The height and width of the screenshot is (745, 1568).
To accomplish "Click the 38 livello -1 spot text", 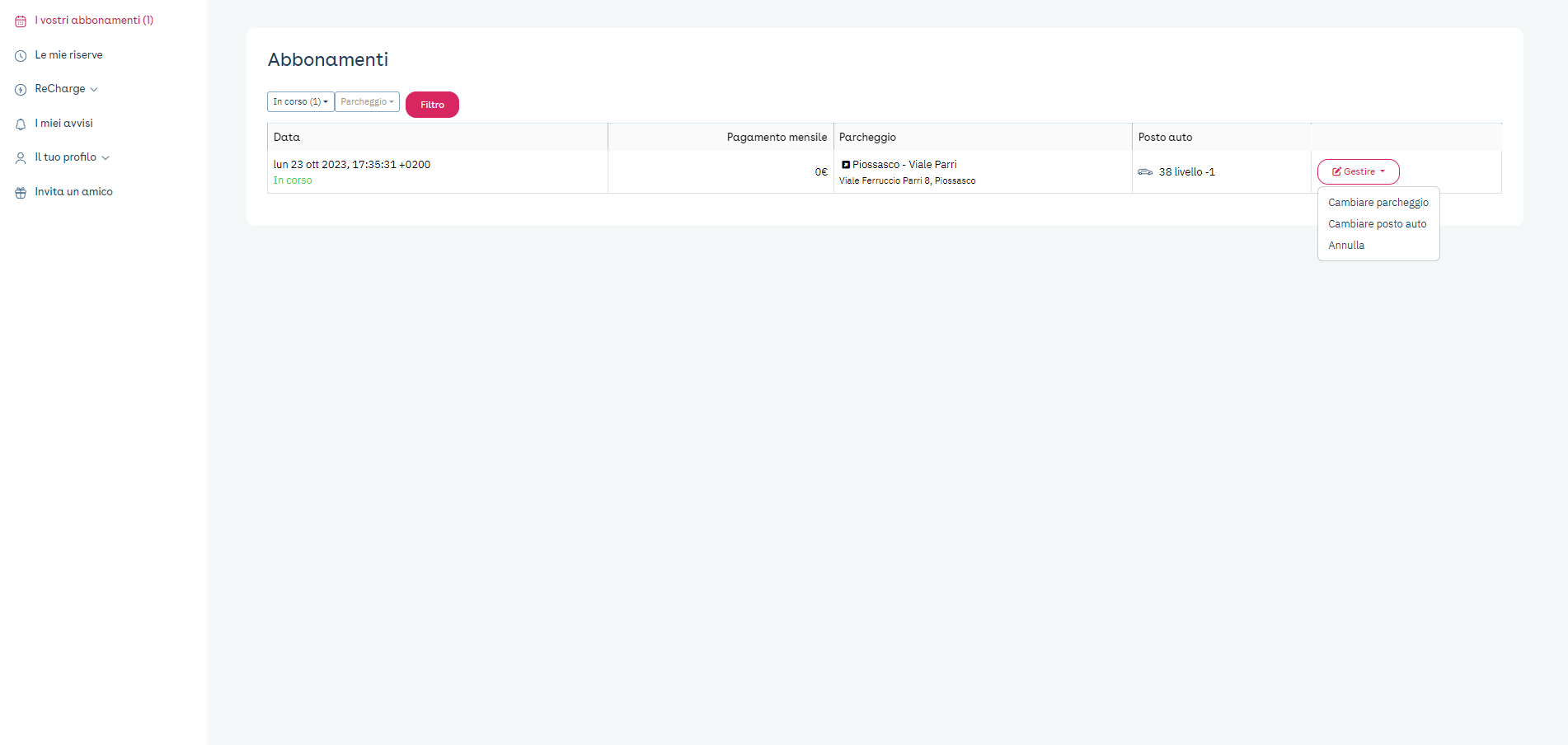I will 1186,172.
